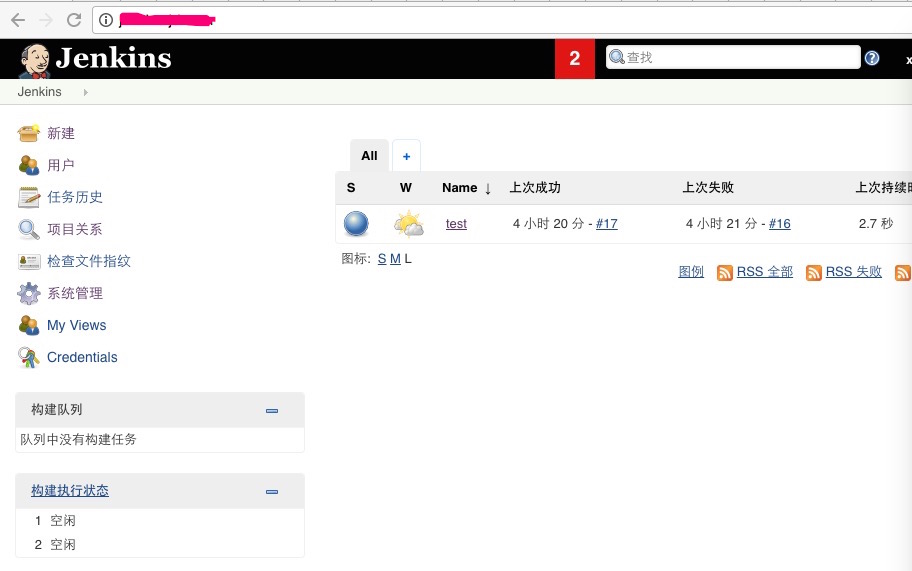The height and width of the screenshot is (571, 912).
Task: Open 用户 people icon in sidebar
Action: click(x=28, y=165)
